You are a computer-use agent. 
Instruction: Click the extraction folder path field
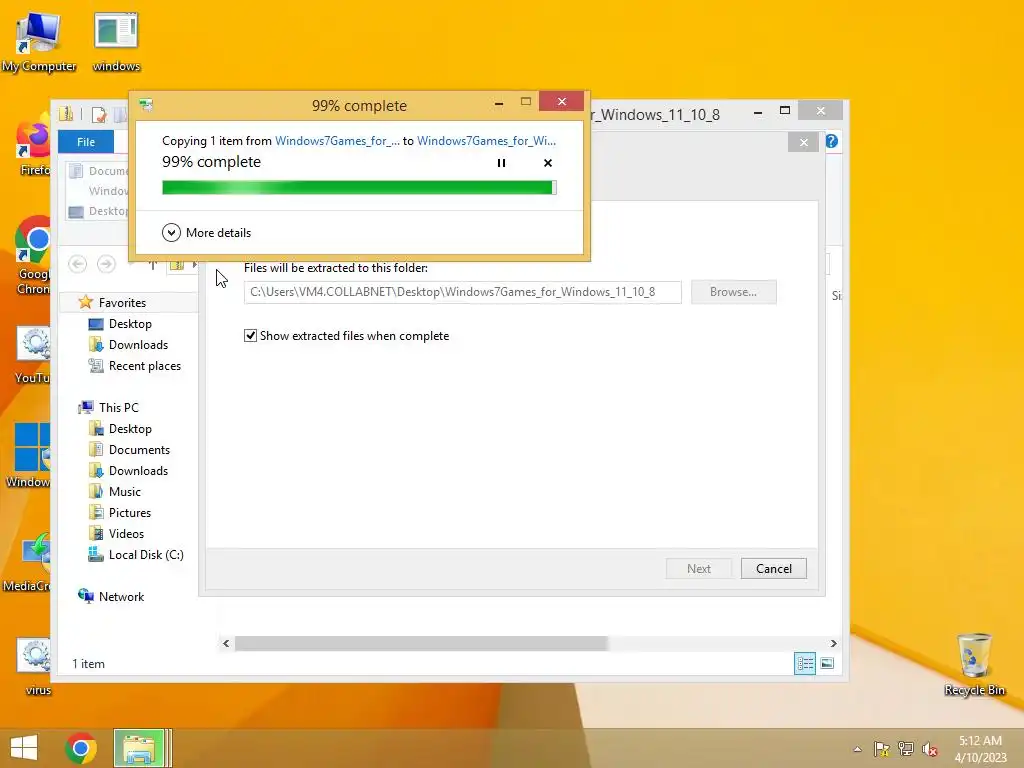(x=462, y=292)
